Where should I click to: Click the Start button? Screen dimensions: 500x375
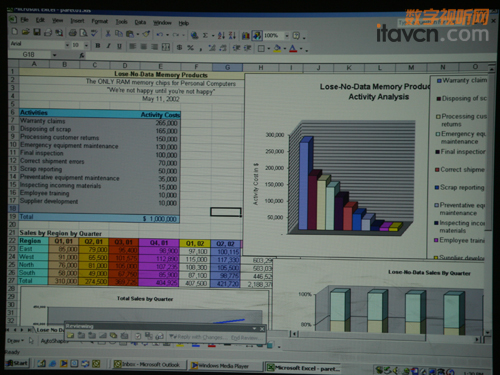point(17,363)
